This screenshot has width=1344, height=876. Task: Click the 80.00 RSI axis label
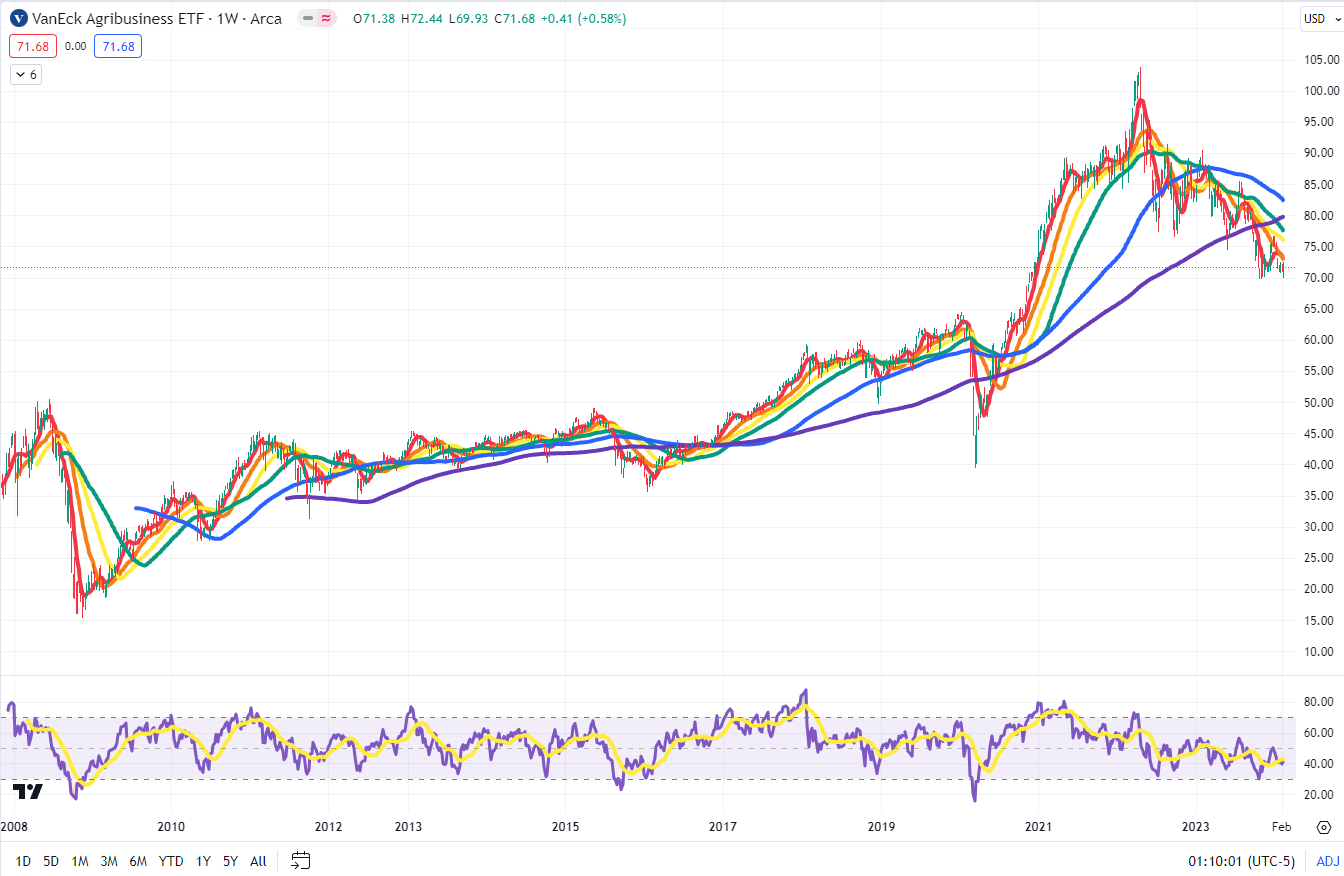click(1319, 701)
